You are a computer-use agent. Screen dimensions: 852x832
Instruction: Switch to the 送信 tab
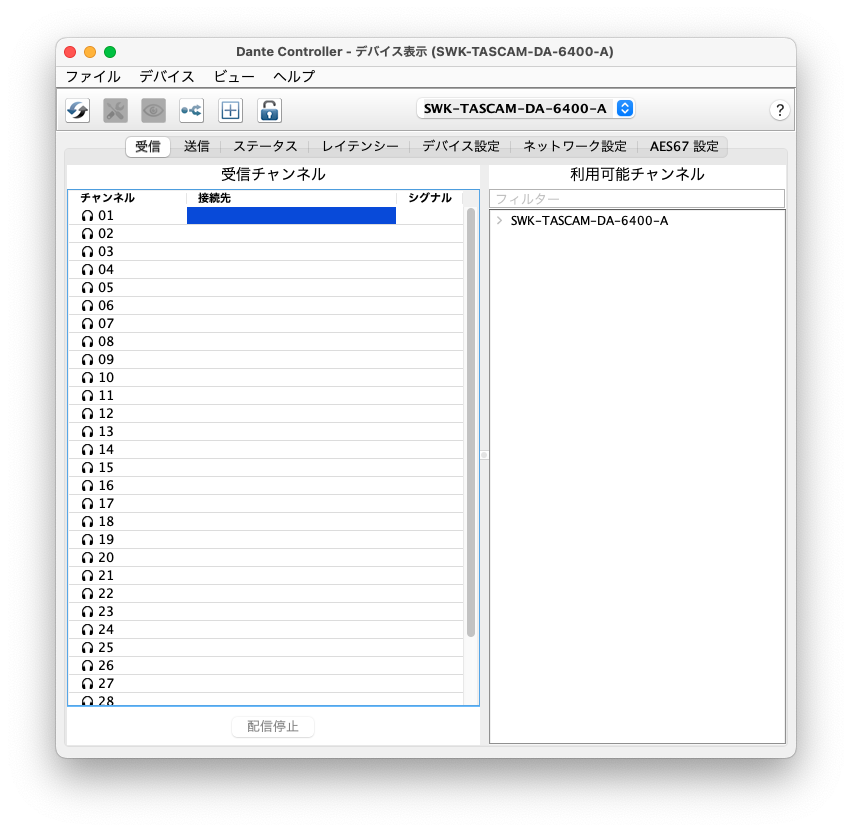[196, 146]
